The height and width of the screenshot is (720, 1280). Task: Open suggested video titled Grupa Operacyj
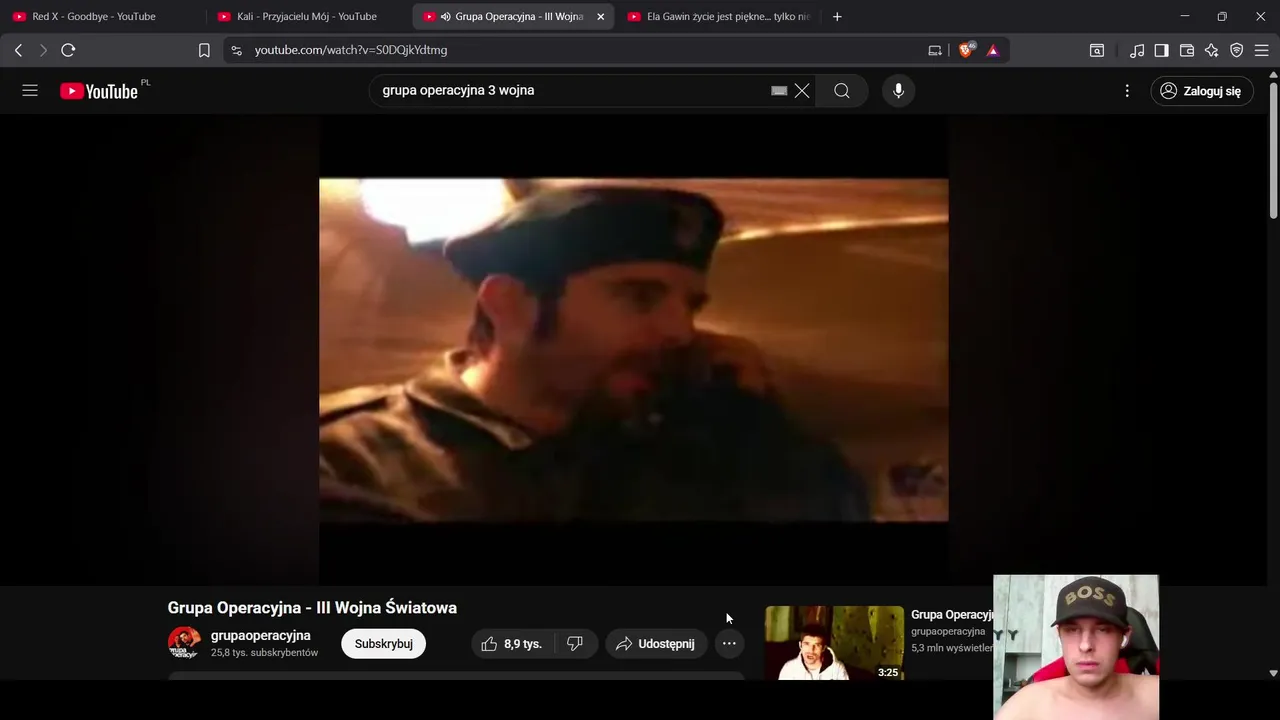point(951,615)
